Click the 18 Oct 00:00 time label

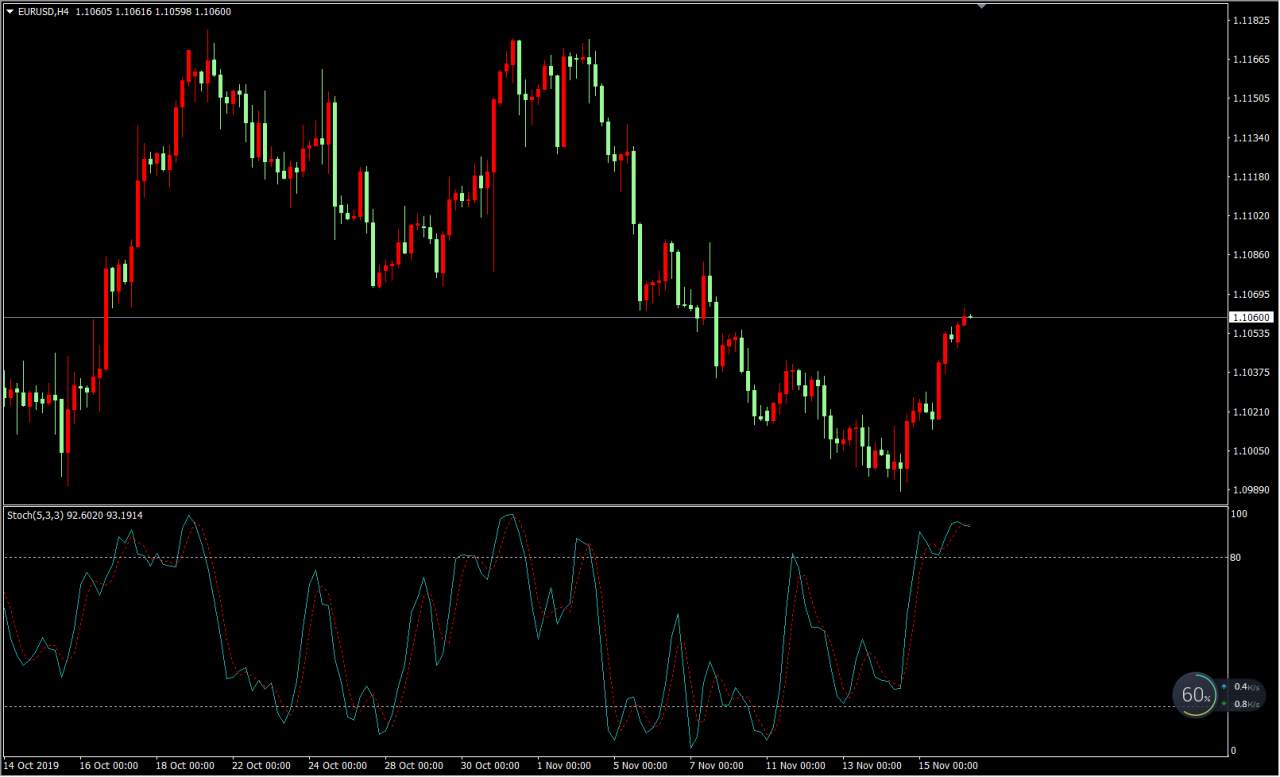tap(185, 766)
